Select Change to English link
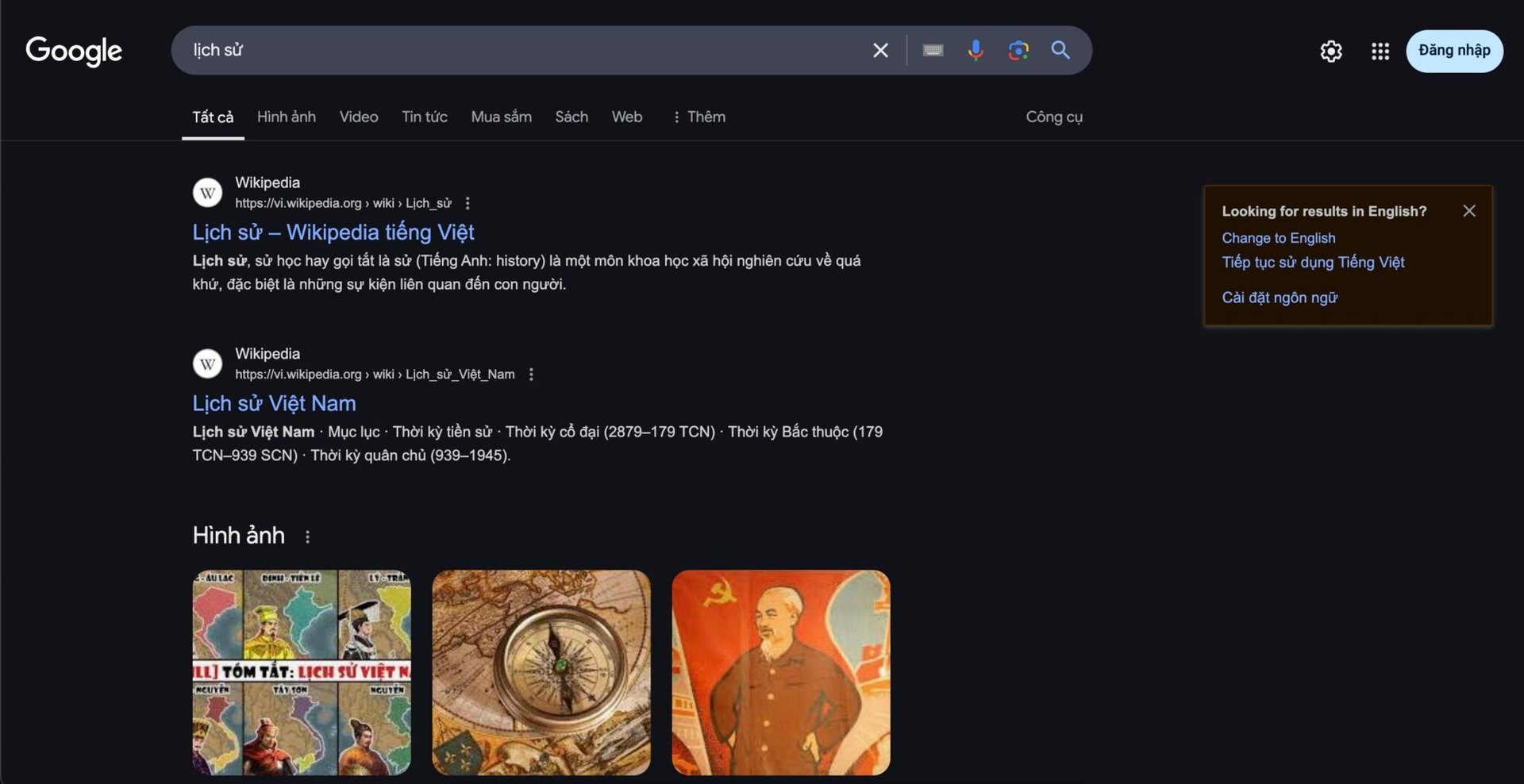The image size is (1524, 784). pyautogui.click(x=1278, y=238)
